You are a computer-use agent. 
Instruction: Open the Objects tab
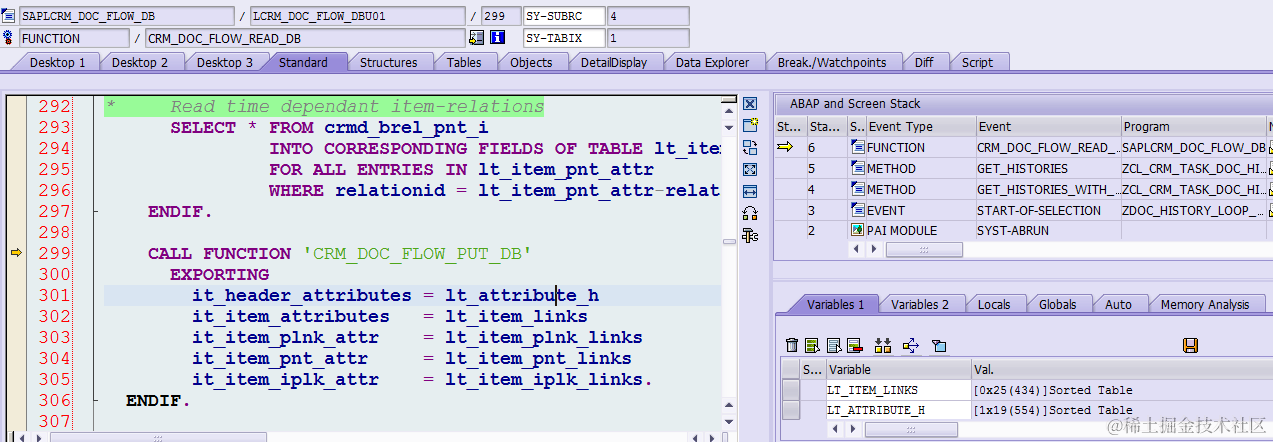pos(531,62)
